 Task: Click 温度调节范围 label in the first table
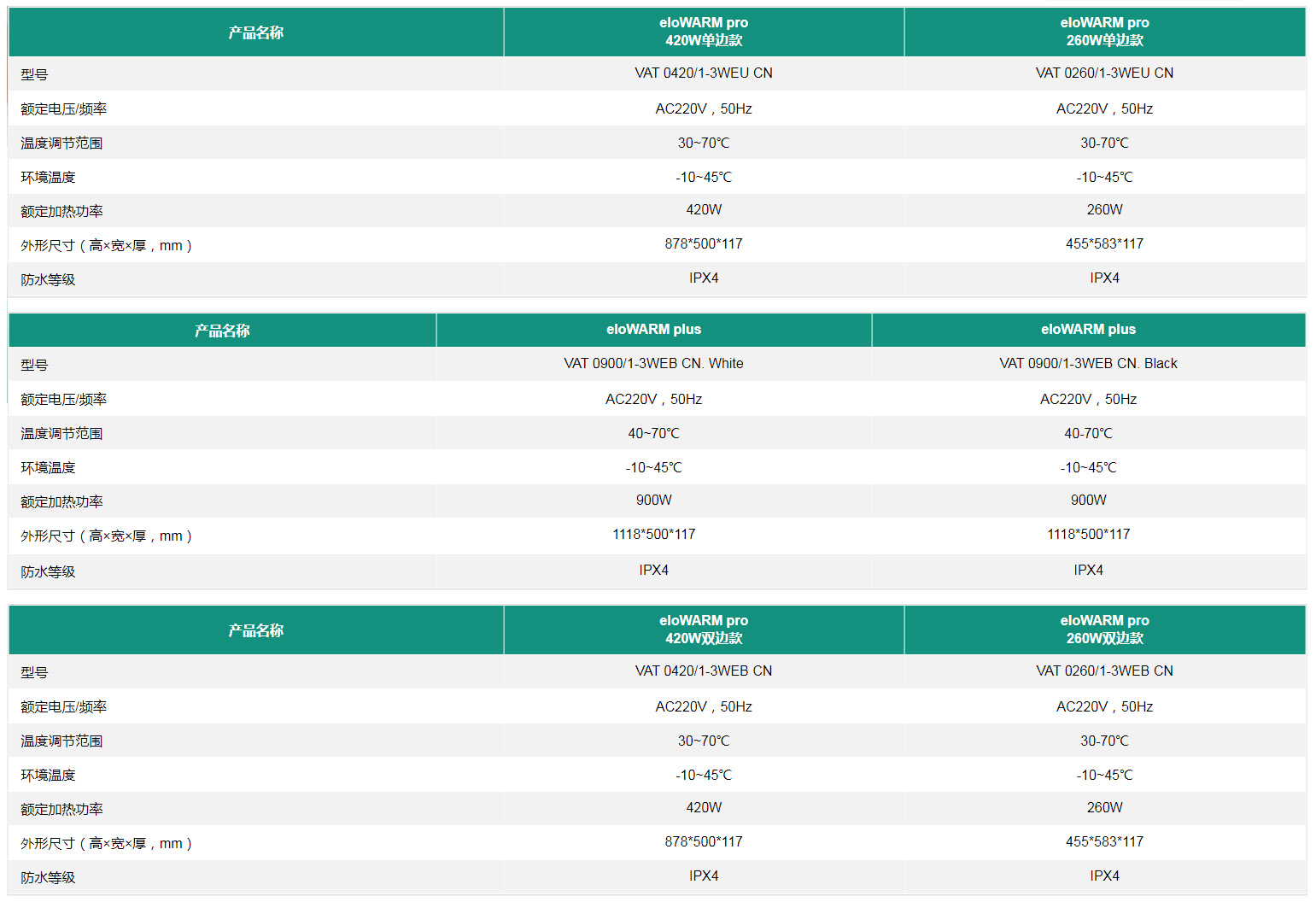point(61,143)
